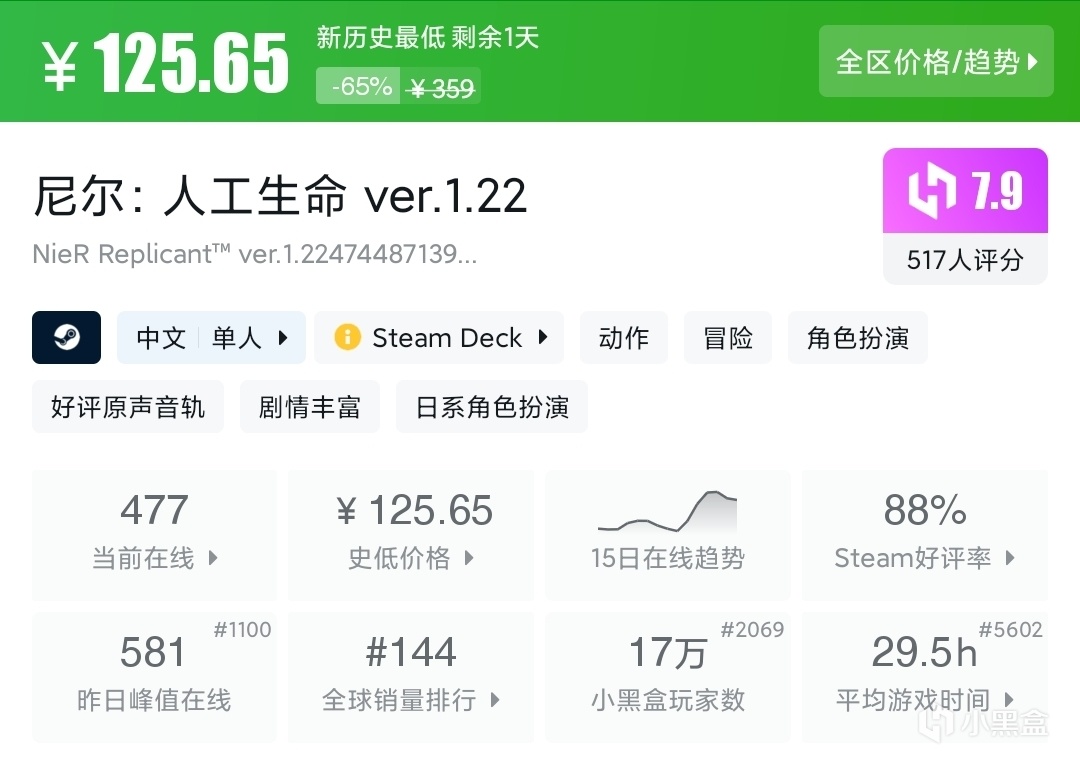Click the Steam platform icon
The height and width of the screenshot is (762, 1080).
[x=66, y=338]
